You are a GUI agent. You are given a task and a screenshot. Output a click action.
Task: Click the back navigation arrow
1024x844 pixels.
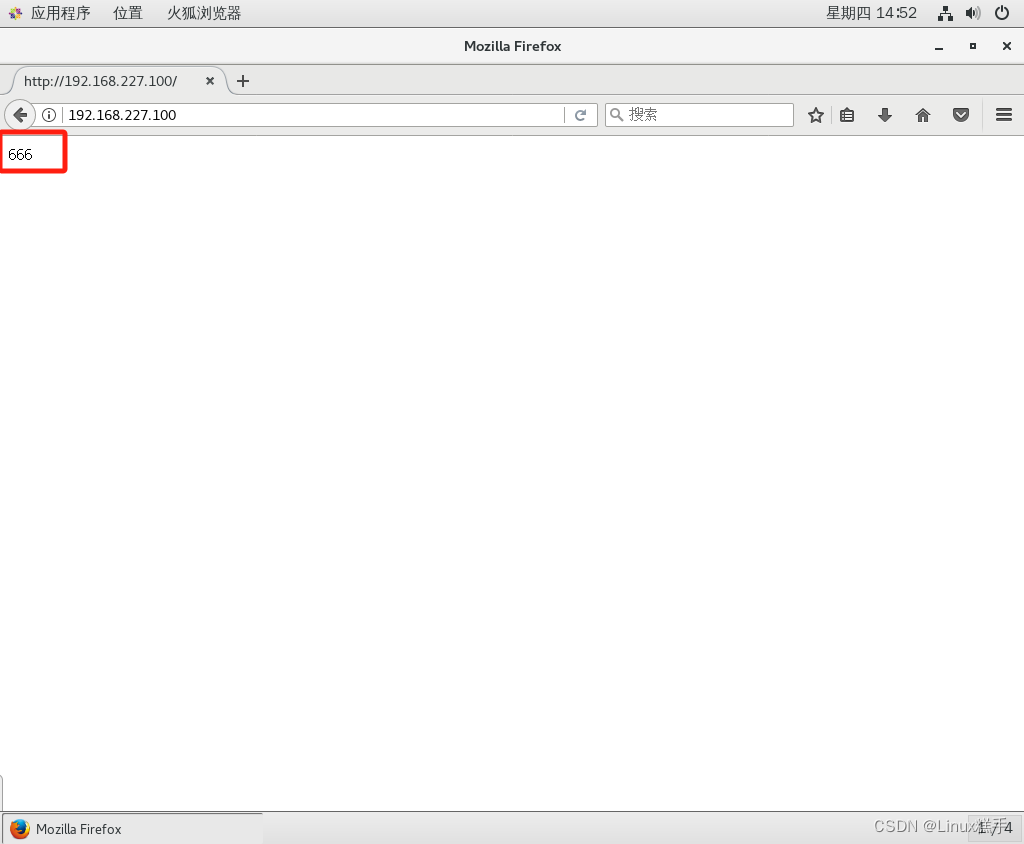[20, 114]
